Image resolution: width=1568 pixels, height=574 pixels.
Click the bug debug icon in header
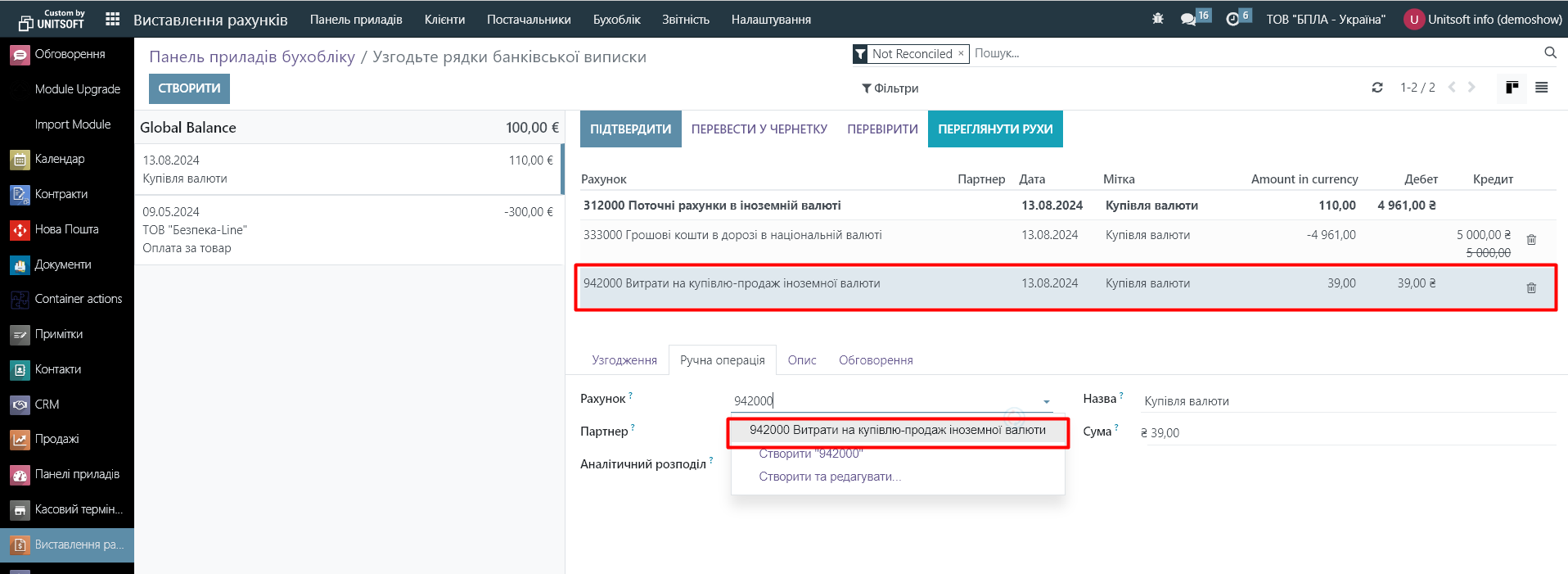1157,19
